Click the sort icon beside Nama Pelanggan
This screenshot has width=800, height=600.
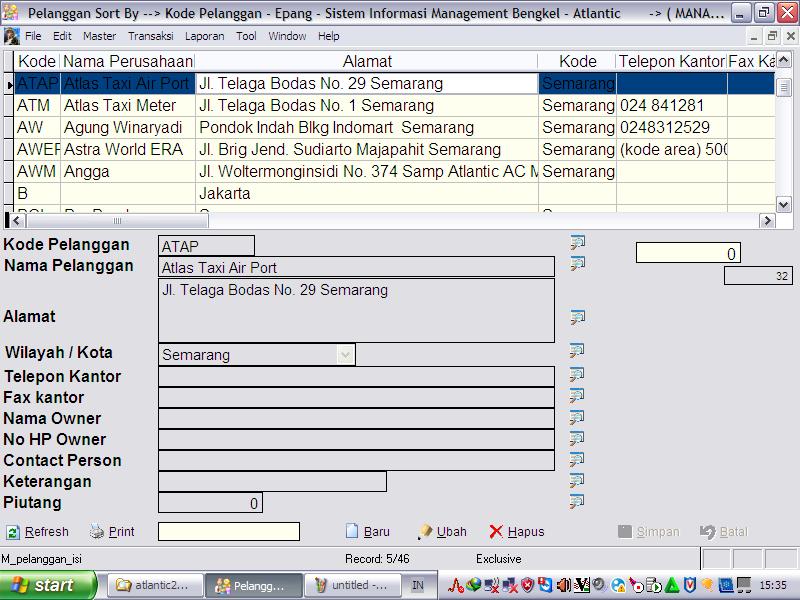click(577, 264)
